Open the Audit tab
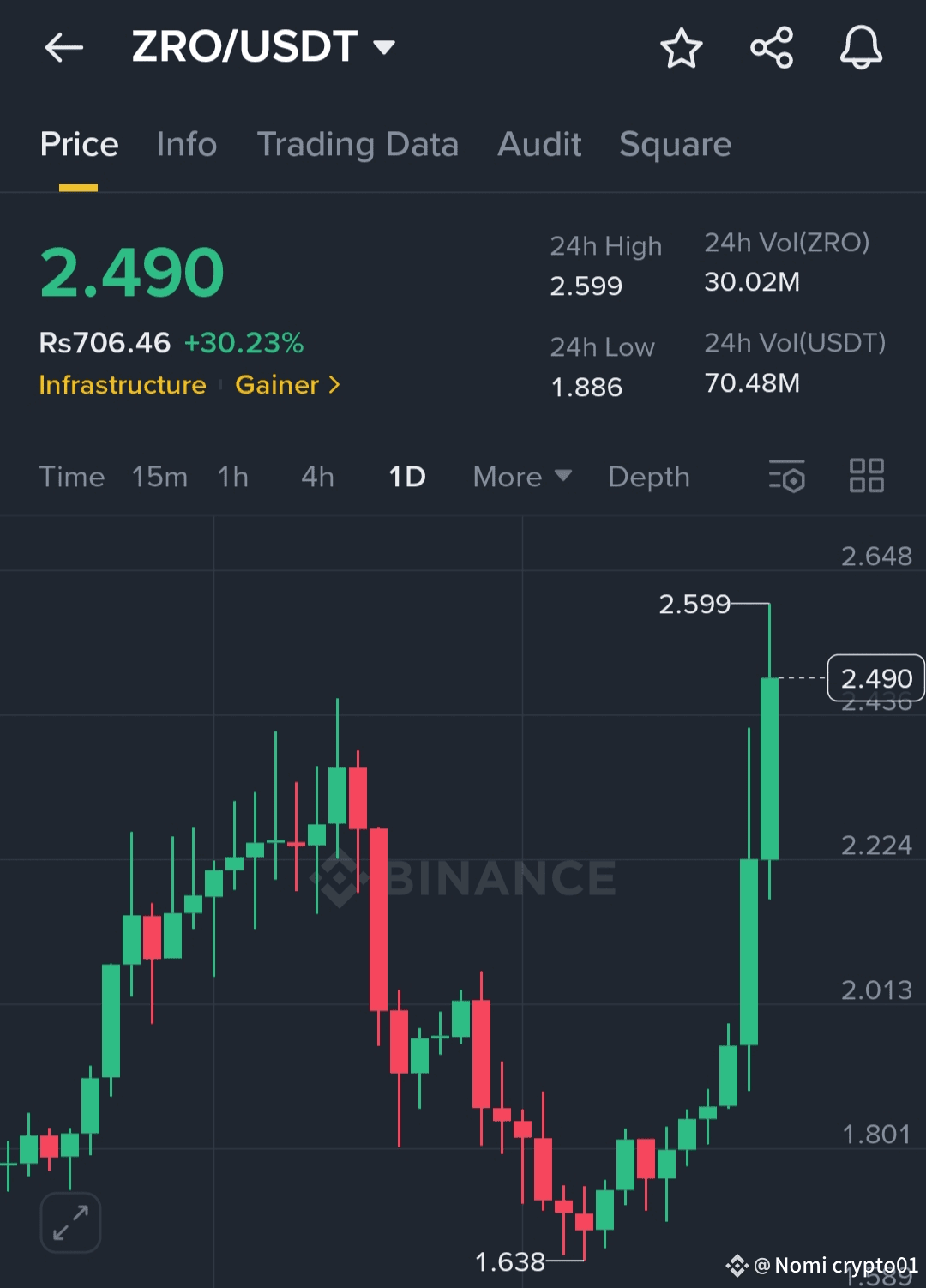This screenshot has width=926, height=1288. tap(539, 145)
